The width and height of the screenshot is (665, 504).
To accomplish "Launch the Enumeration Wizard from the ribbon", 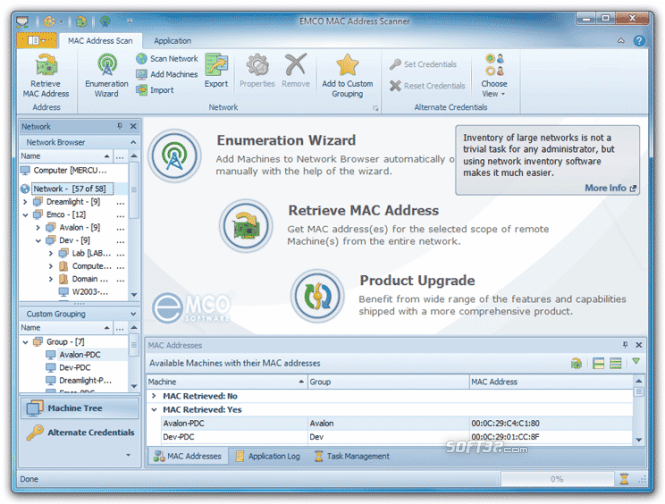I will click(x=106, y=76).
